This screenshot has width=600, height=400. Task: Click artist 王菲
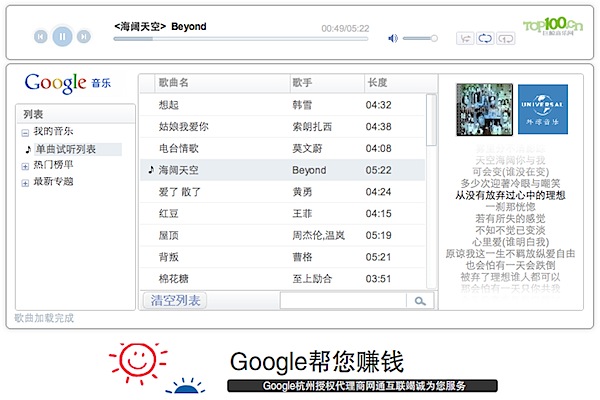pyautogui.click(x=302, y=214)
